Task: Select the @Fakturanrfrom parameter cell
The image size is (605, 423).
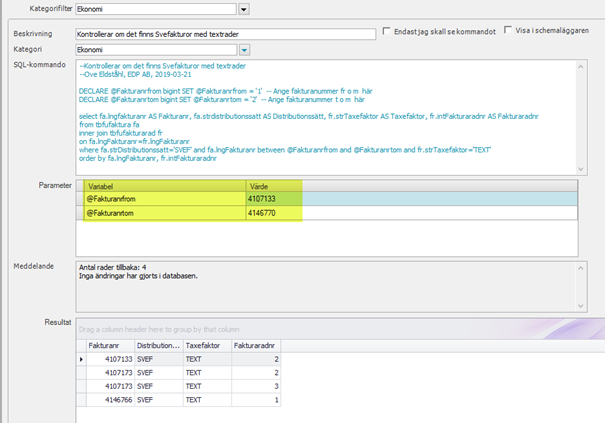Action: (x=165, y=201)
